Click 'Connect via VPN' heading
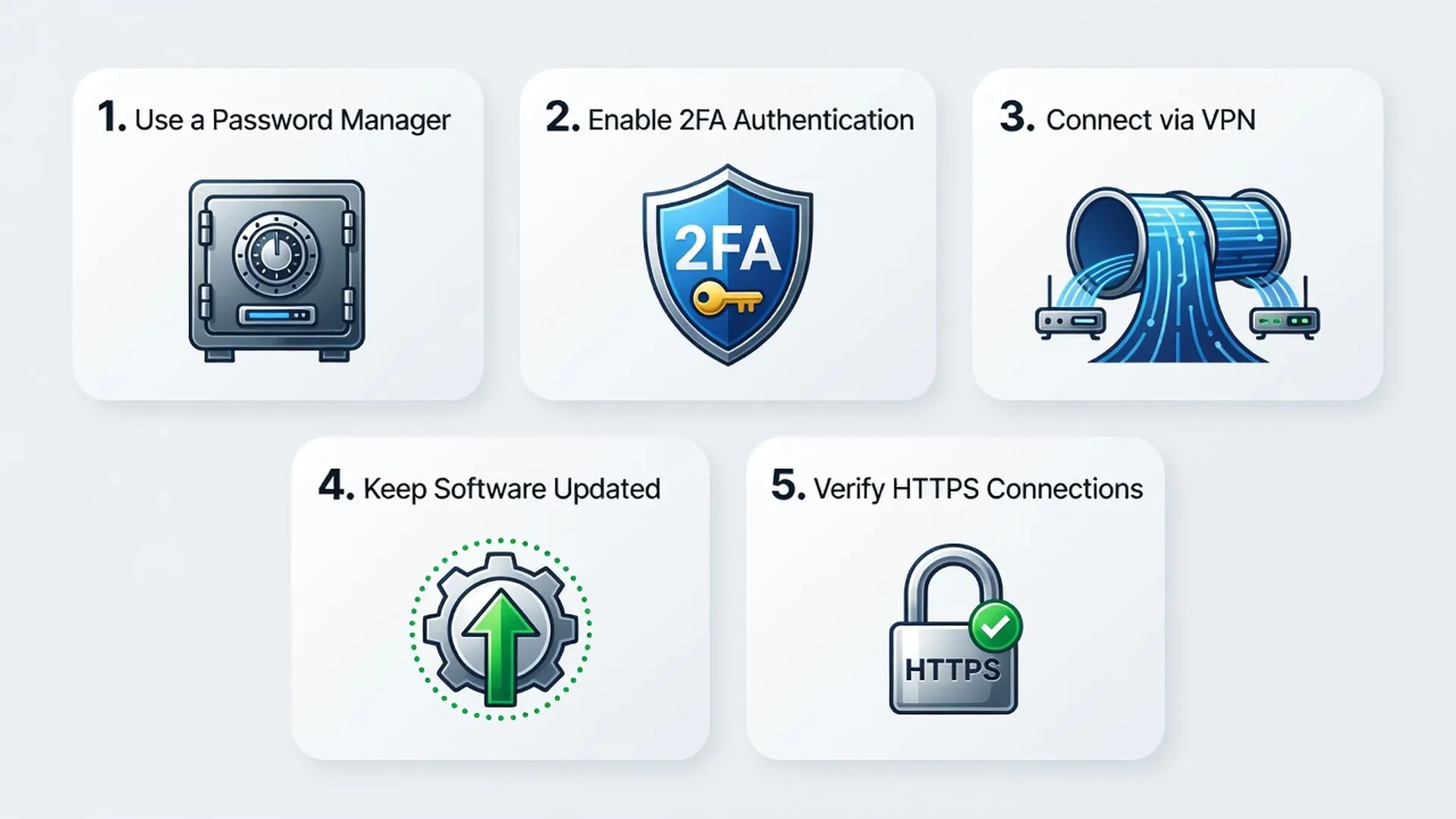The width and height of the screenshot is (1456, 819). click(1150, 120)
